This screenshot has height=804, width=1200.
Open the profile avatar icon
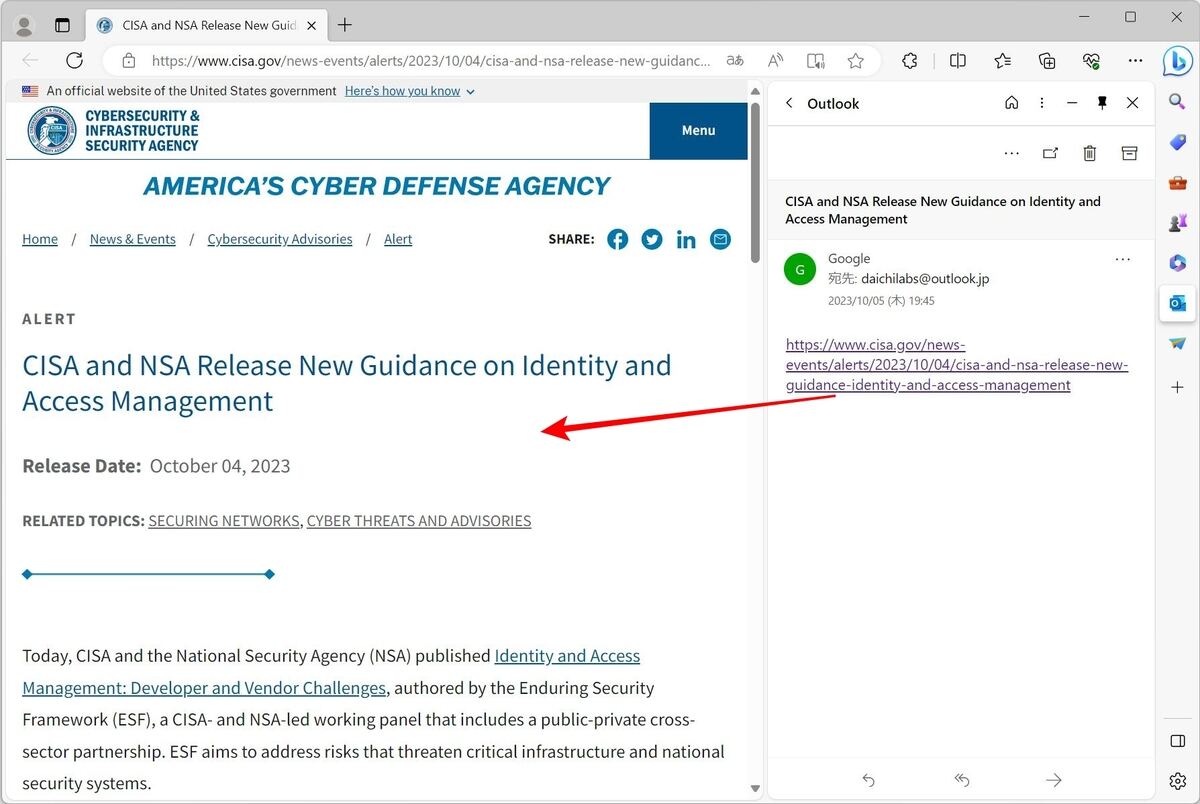coord(25,25)
